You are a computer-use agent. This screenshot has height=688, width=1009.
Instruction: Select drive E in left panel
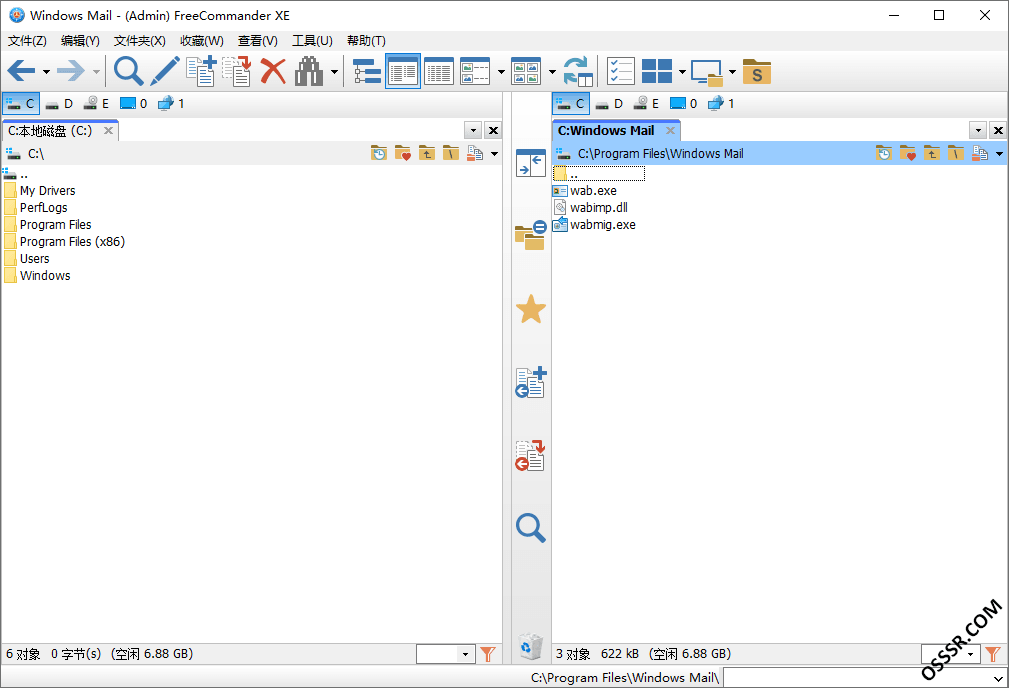click(97, 104)
